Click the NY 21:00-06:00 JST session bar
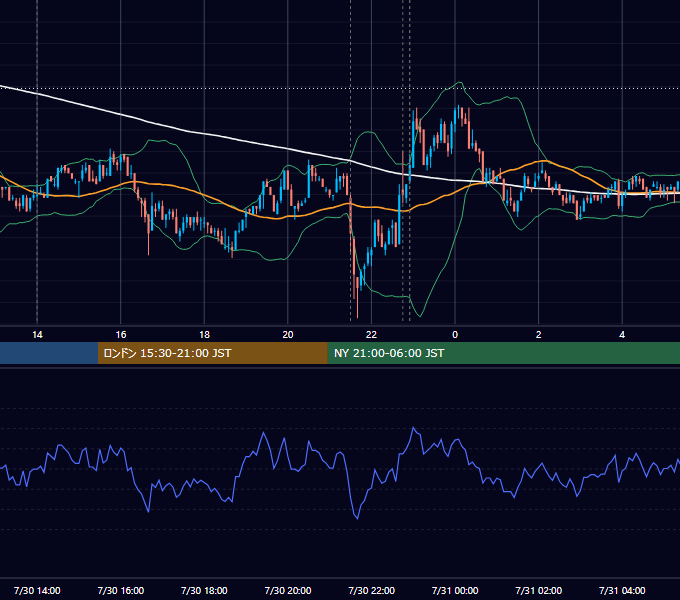Image resolution: width=680 pixels, height=600 pixels. tap(503, 353)
